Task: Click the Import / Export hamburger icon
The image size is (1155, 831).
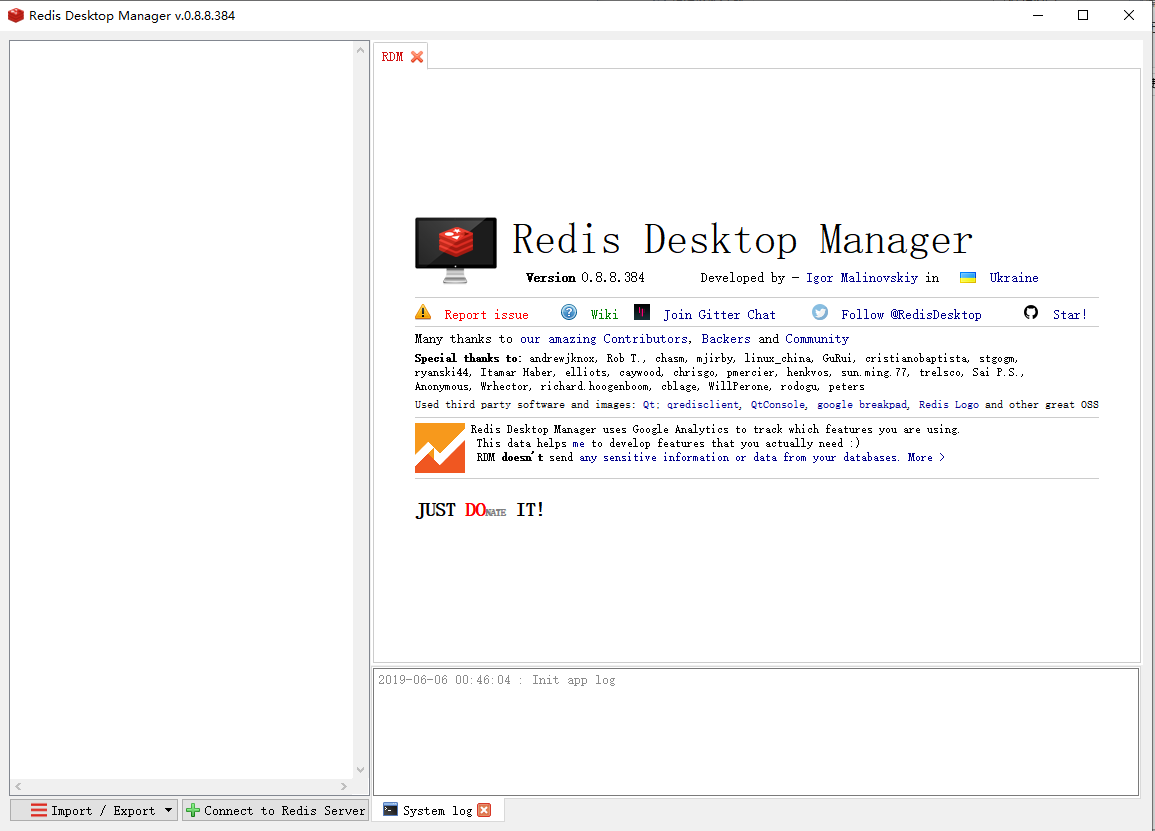Action: point(39,810)
